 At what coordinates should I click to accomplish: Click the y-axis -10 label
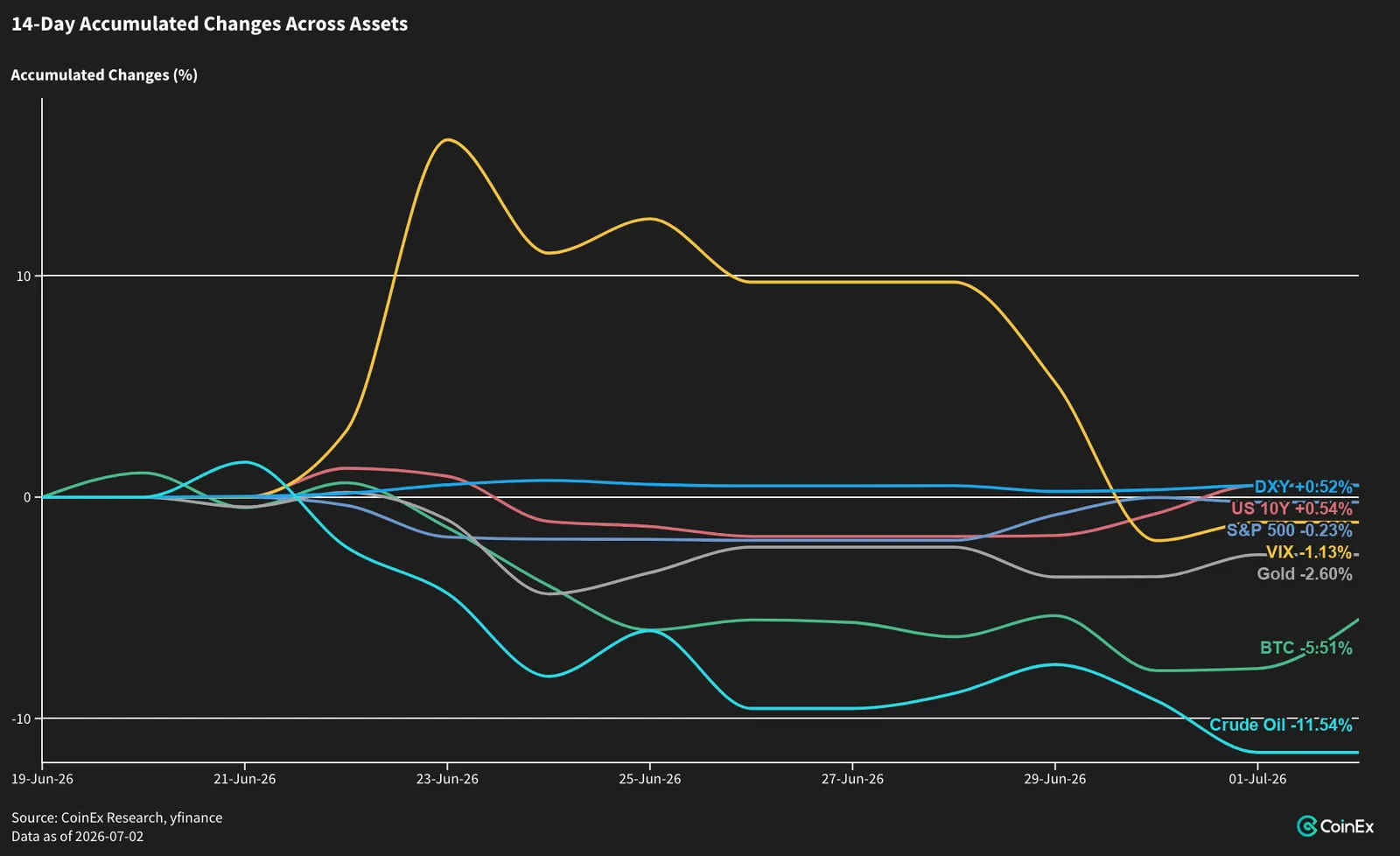[21, 719]
